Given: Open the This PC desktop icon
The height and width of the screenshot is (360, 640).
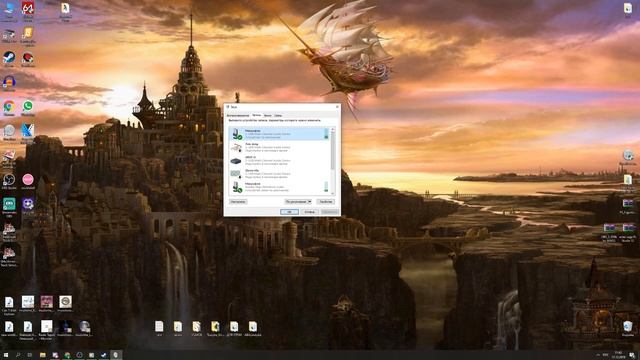Looking at the screenshot, I should [x=9, y=11].
